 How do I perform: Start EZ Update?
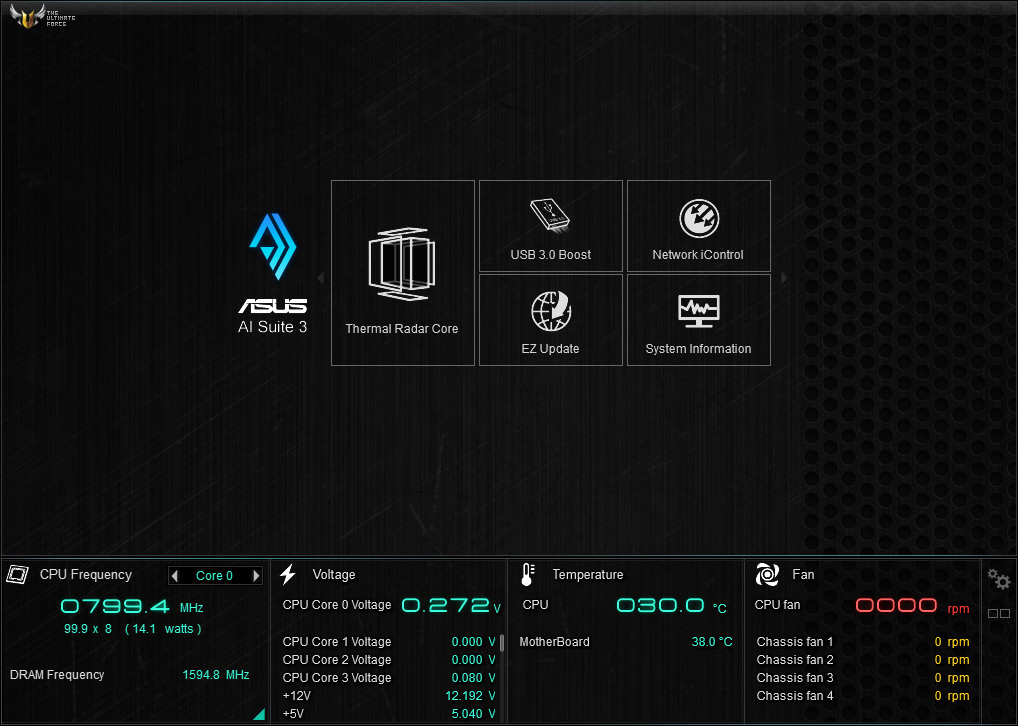tap(551, 320)
